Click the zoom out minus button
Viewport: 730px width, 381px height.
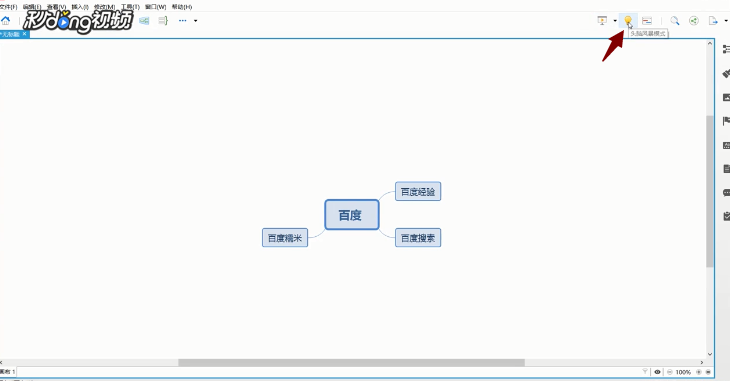pyautogui.click(x=669, y=372)
